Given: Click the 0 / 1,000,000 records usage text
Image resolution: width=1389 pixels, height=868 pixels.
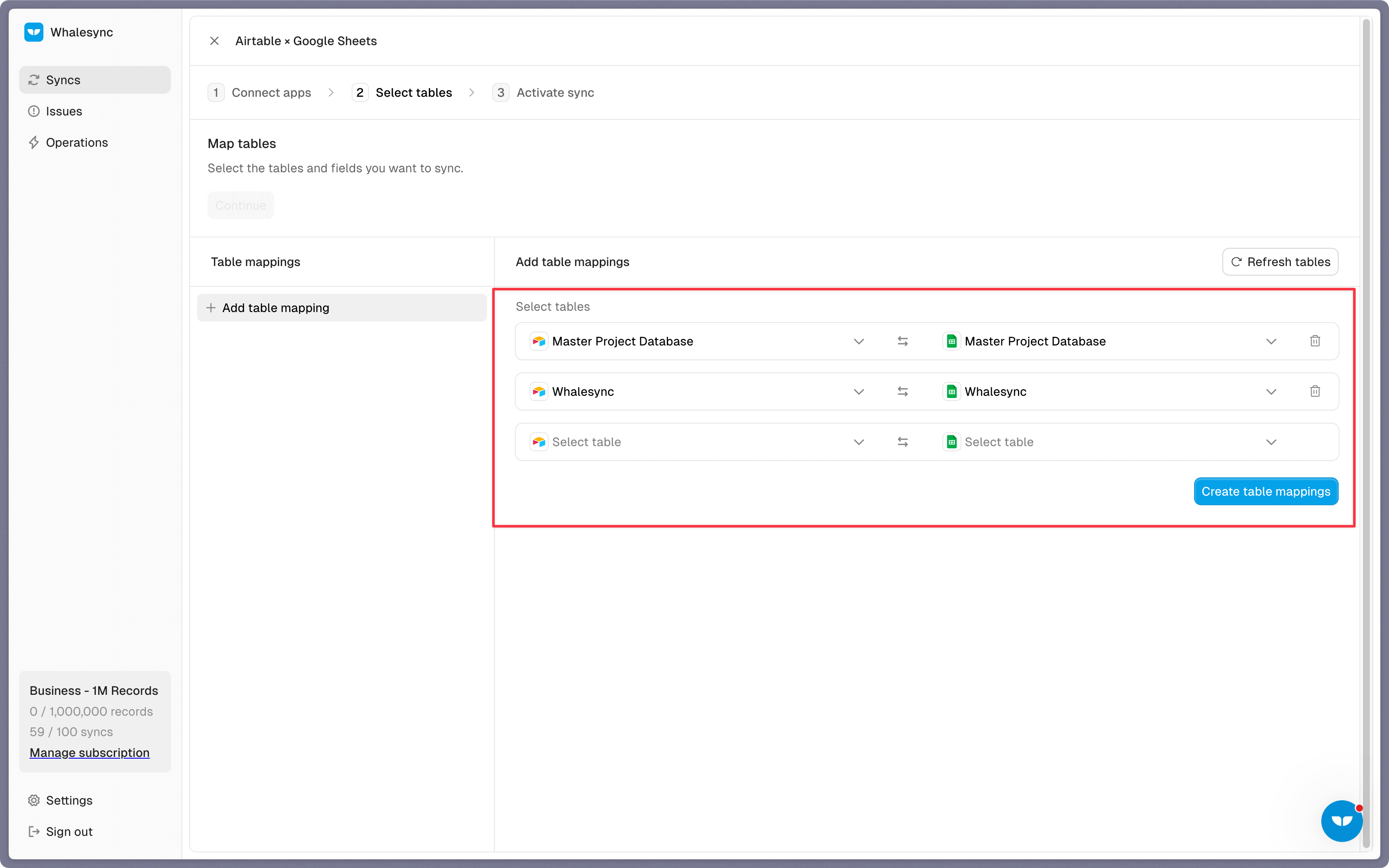Looking at the screenshot, I should tap(91, 711).
